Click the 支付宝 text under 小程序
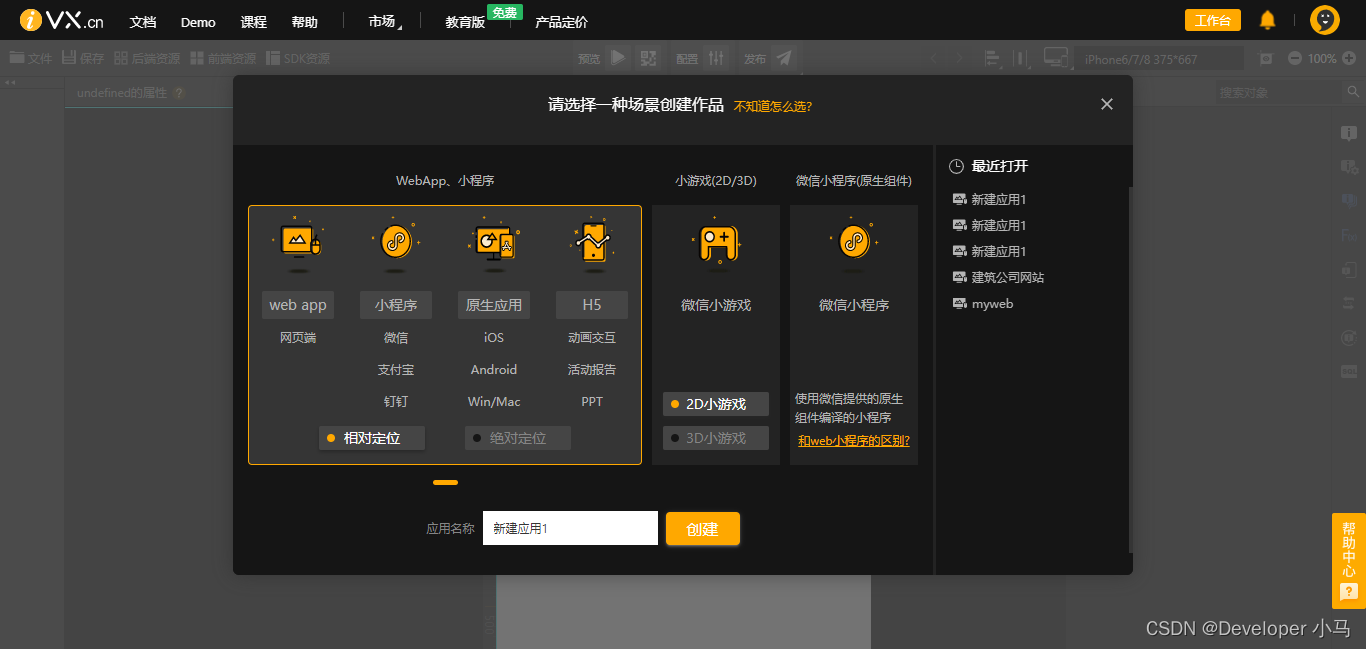The height and width of the screenshot is (649, 1366). pos(395,370)
